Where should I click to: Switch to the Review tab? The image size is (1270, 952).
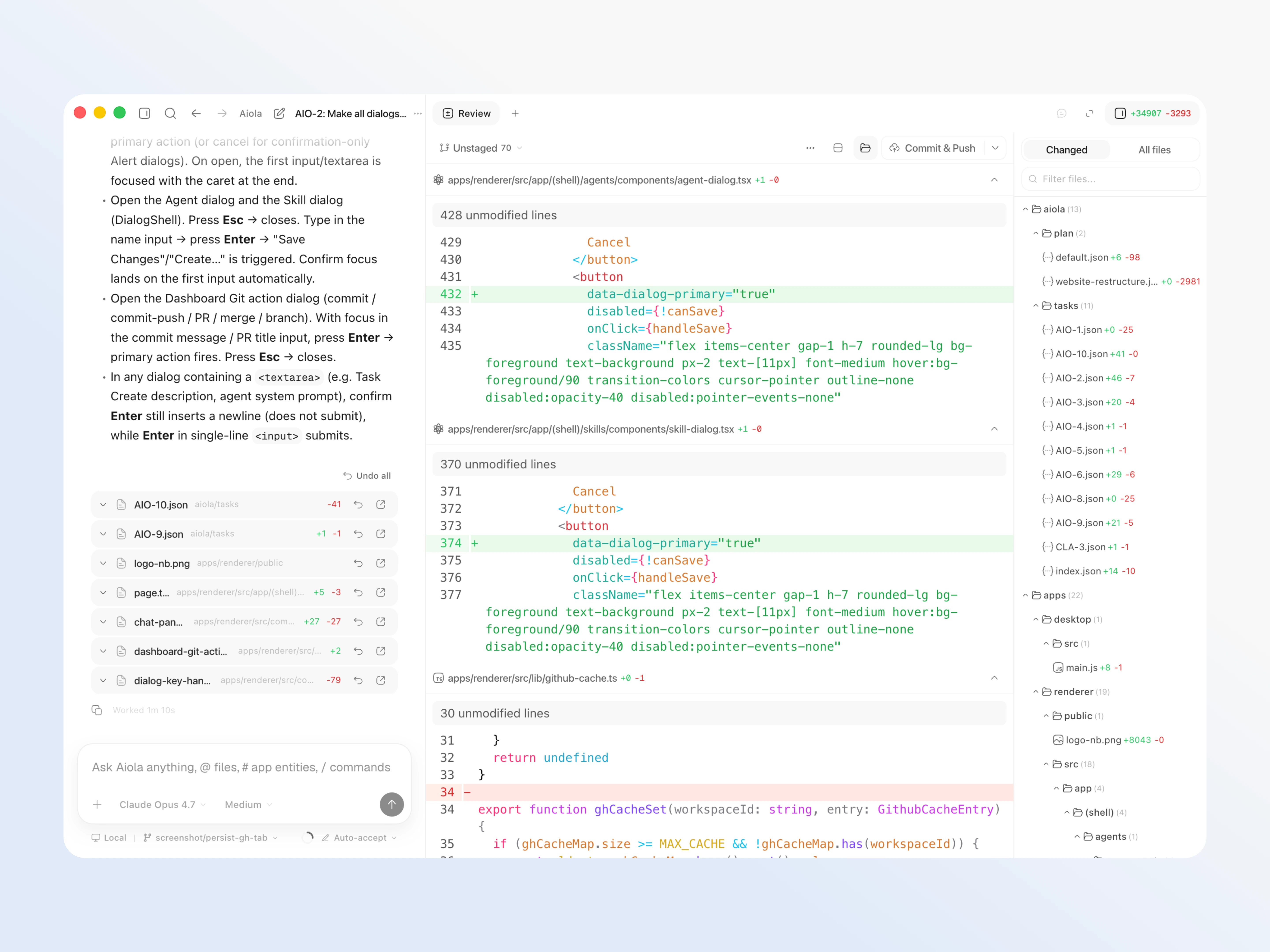466,114
